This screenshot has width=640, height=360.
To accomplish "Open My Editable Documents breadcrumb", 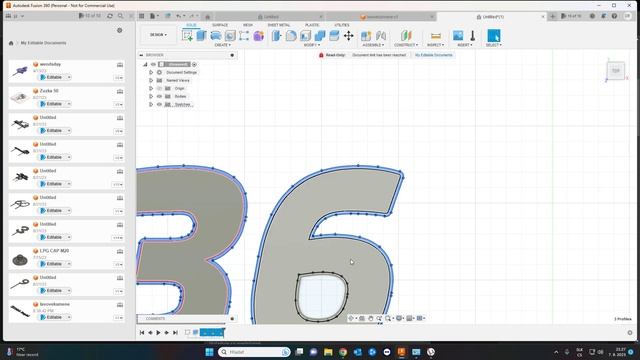I will click(x=43, y=43).
